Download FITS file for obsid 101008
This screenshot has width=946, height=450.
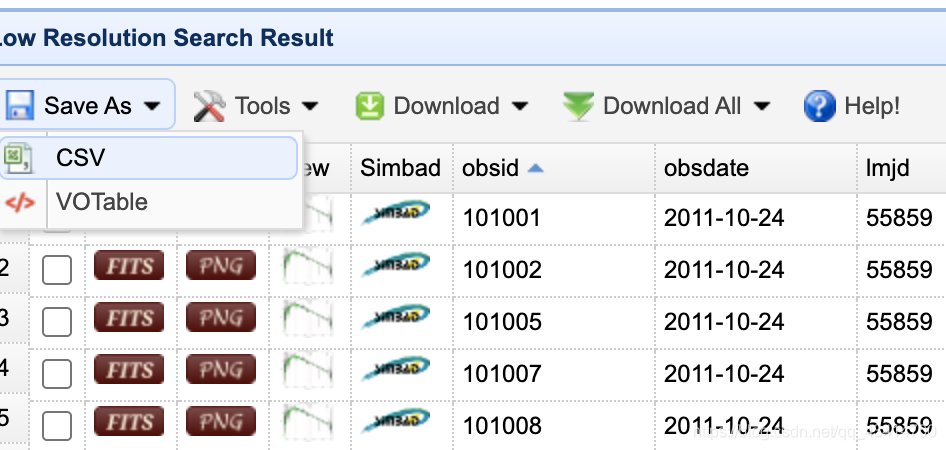pyautogui.click(x=129, y=421)
